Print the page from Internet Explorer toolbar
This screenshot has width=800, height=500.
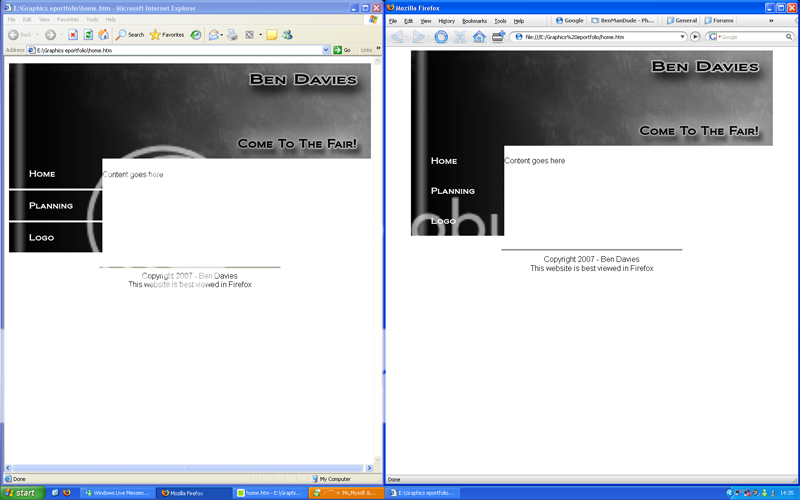(232, 35)
